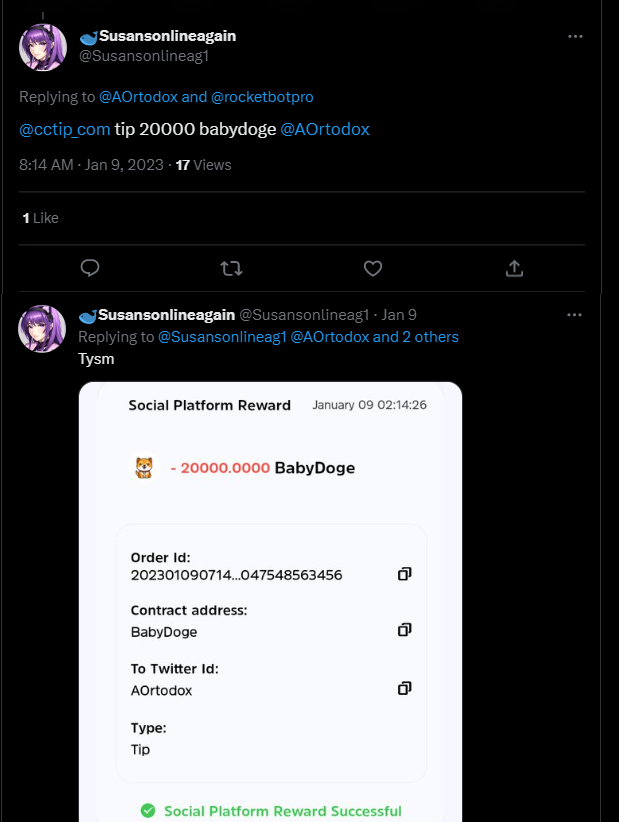Viewport: 619px width, 822px height.
Task: Open more options on the main tweet
Action: point(575,36)
